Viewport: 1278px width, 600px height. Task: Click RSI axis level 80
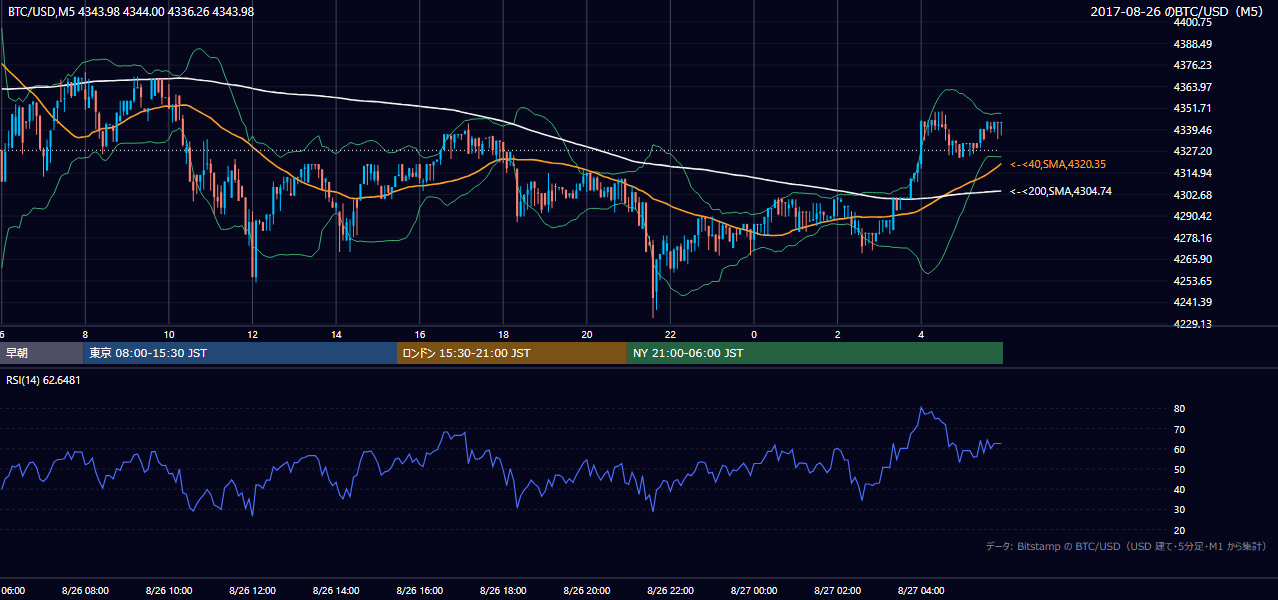click(1179, 409)
